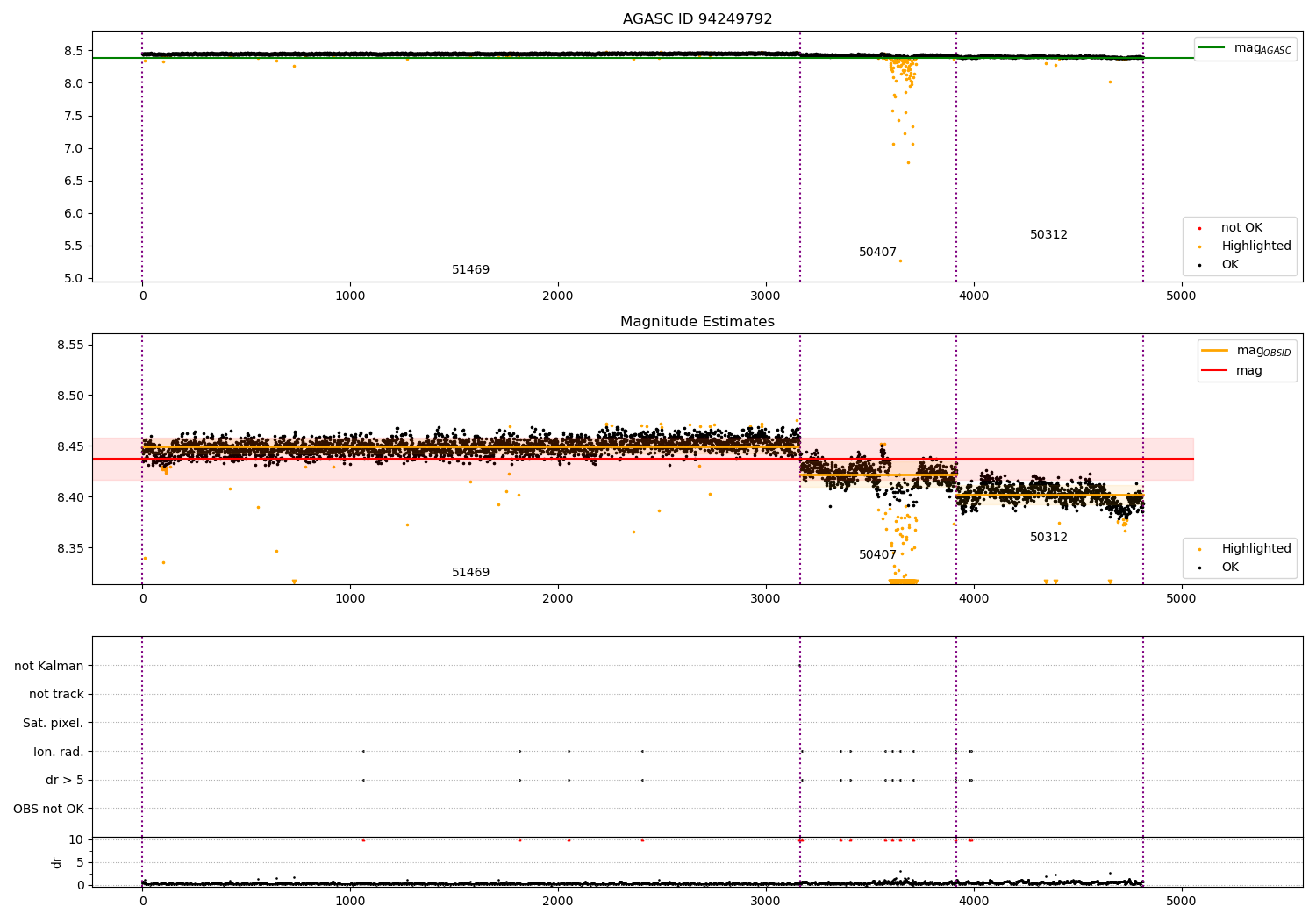
Task: Click the y-axis tick '8.55' in middle plot
Action: (x=69, y=345)
